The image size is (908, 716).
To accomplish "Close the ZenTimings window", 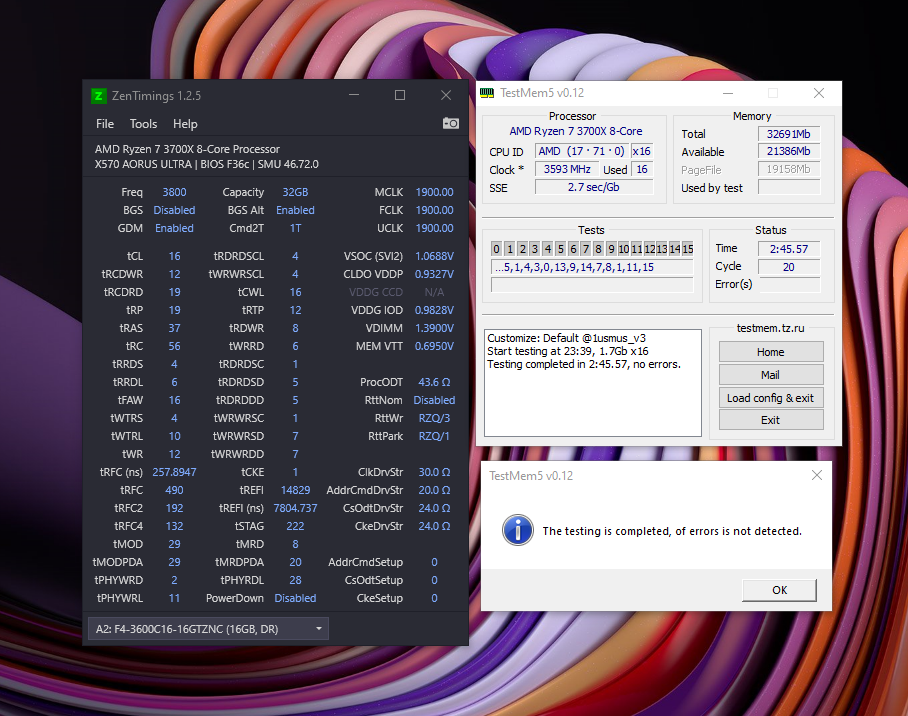I will [x=446, y=95].
